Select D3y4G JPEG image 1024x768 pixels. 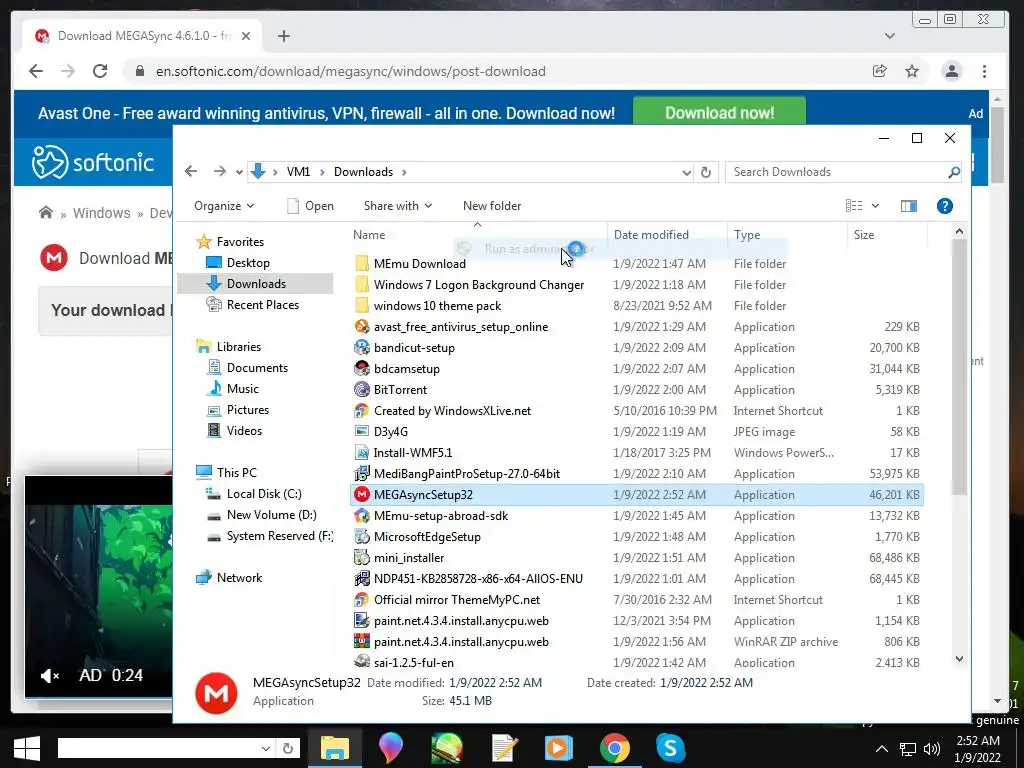pyautogui.click(x=391, y=432)
